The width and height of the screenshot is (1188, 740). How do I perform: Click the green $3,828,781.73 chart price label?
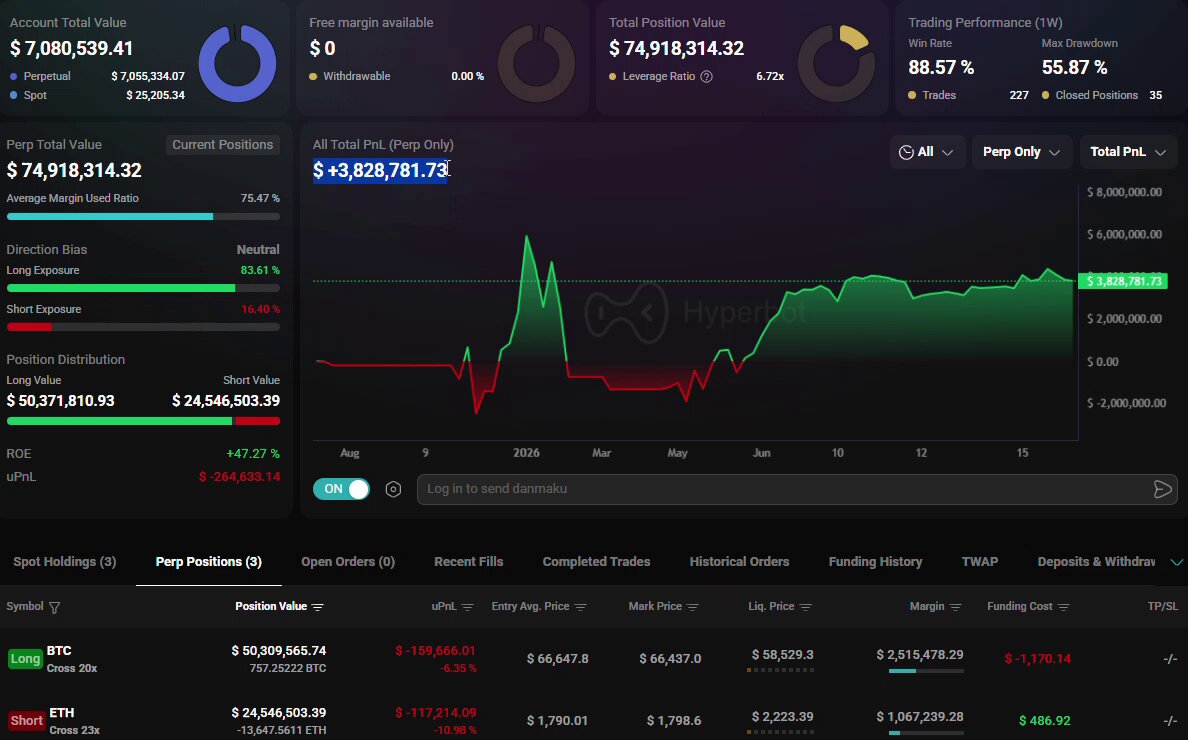(x=1123, y=281)
